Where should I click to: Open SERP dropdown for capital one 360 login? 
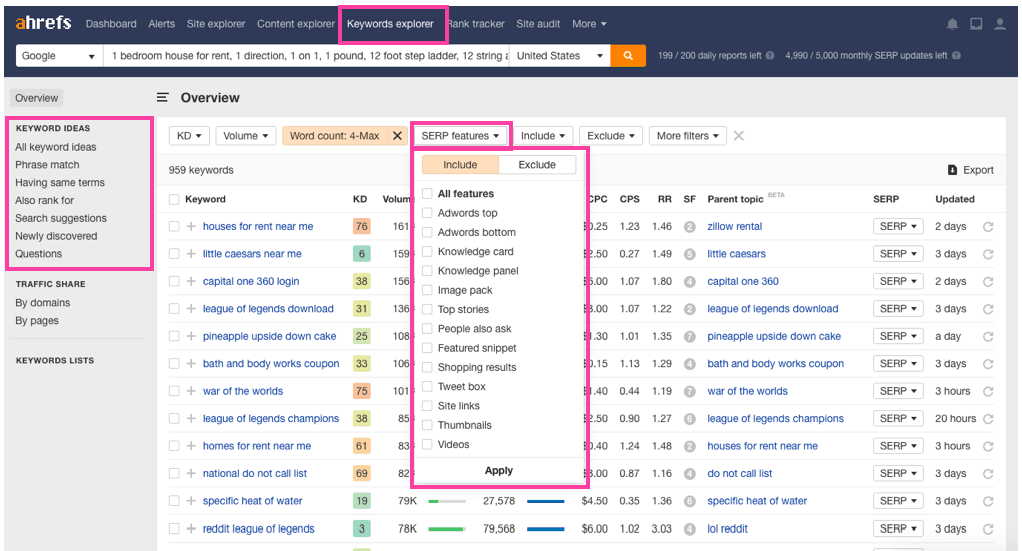(x=898, y=282)
